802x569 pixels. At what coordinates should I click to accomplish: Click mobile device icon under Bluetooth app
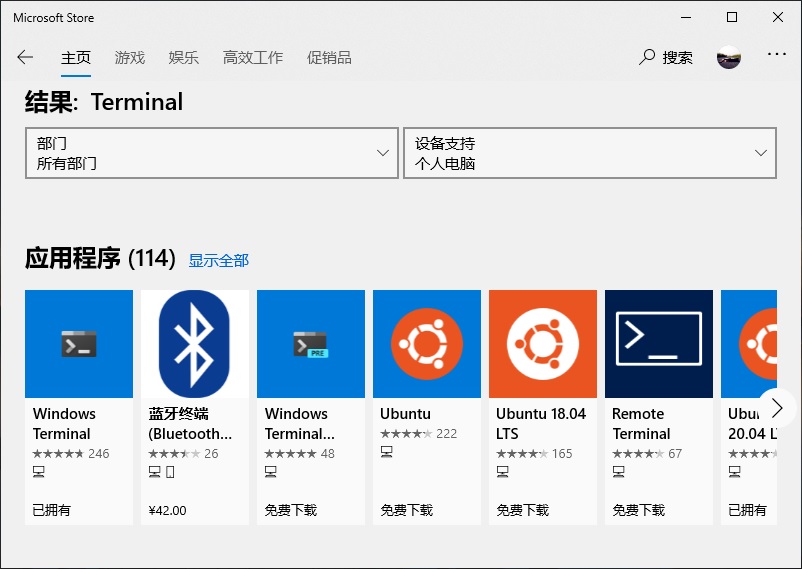tap(170, 471)
